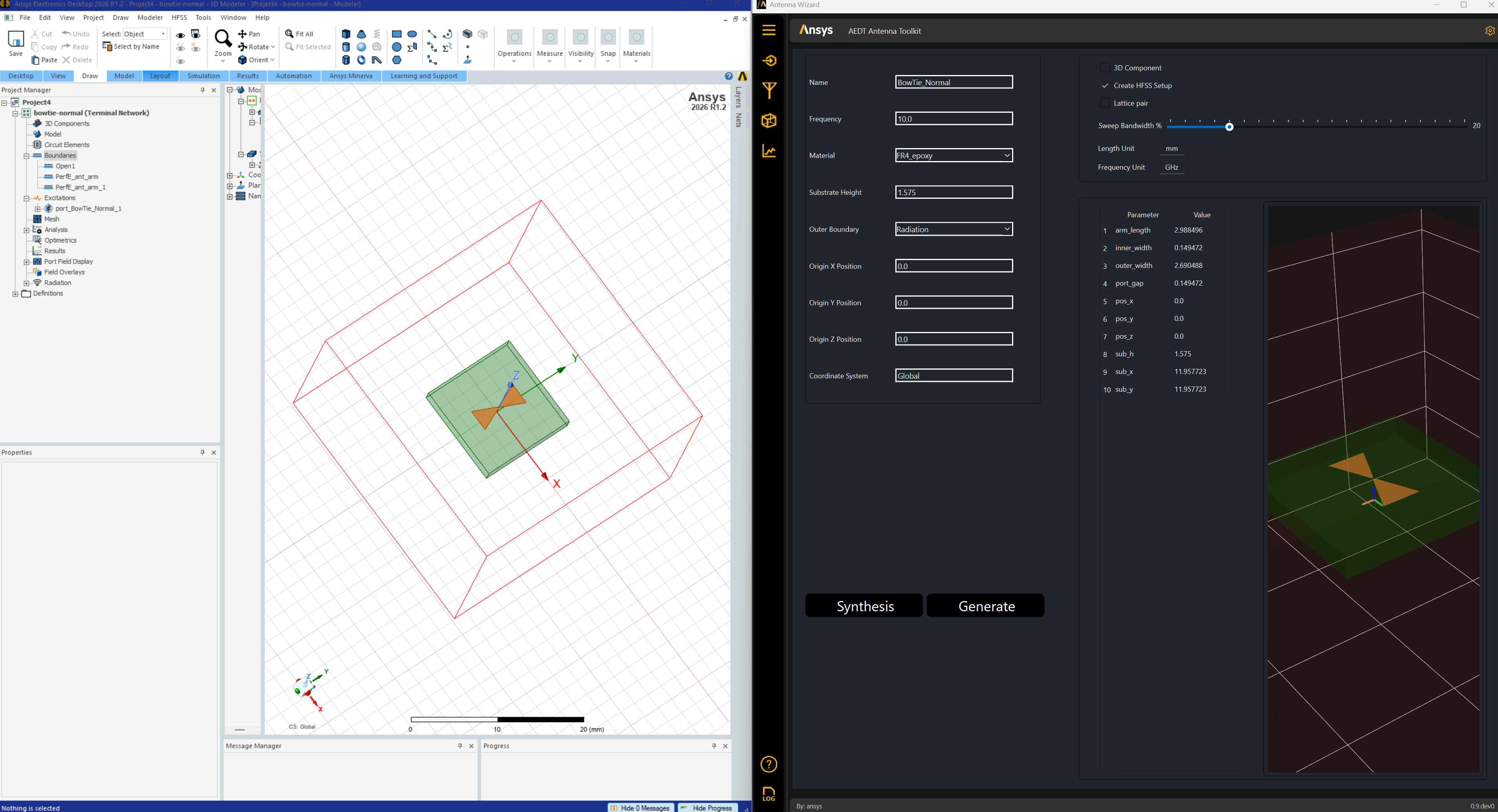Enable the Lattice pair checkbox
Screen dimensions: 1498x812
[1104, 103]
